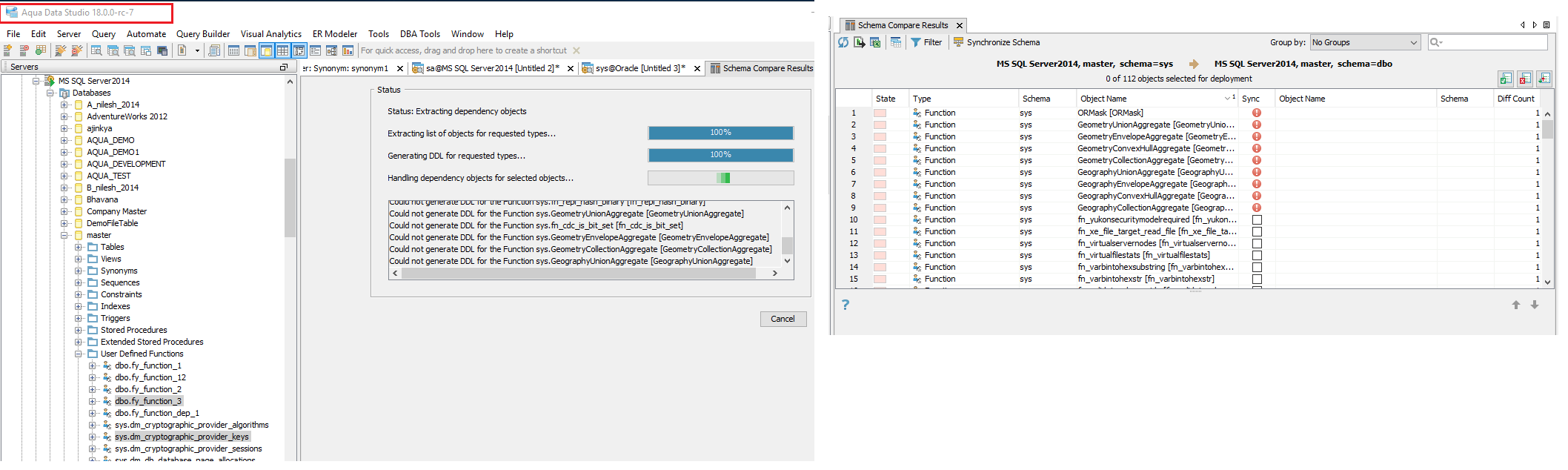Click the next tab arrow
This screenshot has height=470, width=1568.
click(1535, 25)
